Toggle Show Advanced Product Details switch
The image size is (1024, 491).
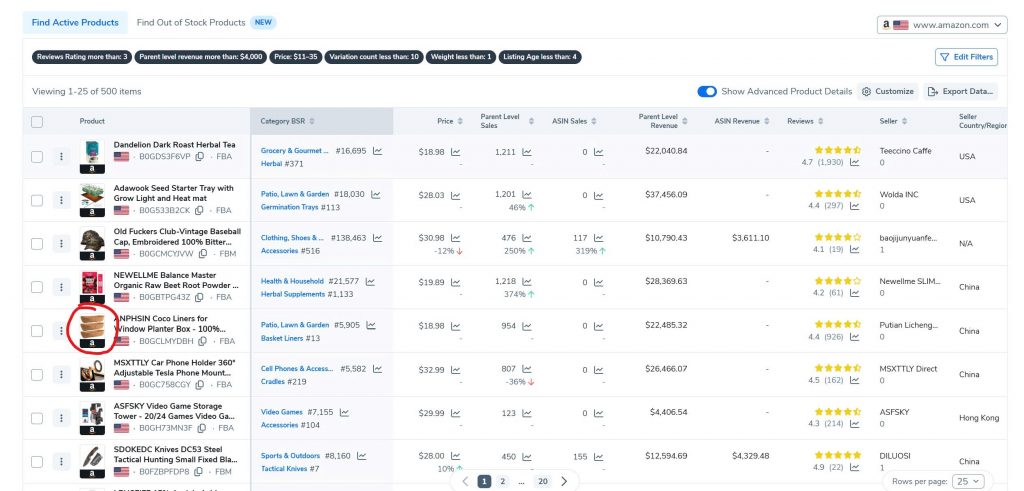[707, 91]
